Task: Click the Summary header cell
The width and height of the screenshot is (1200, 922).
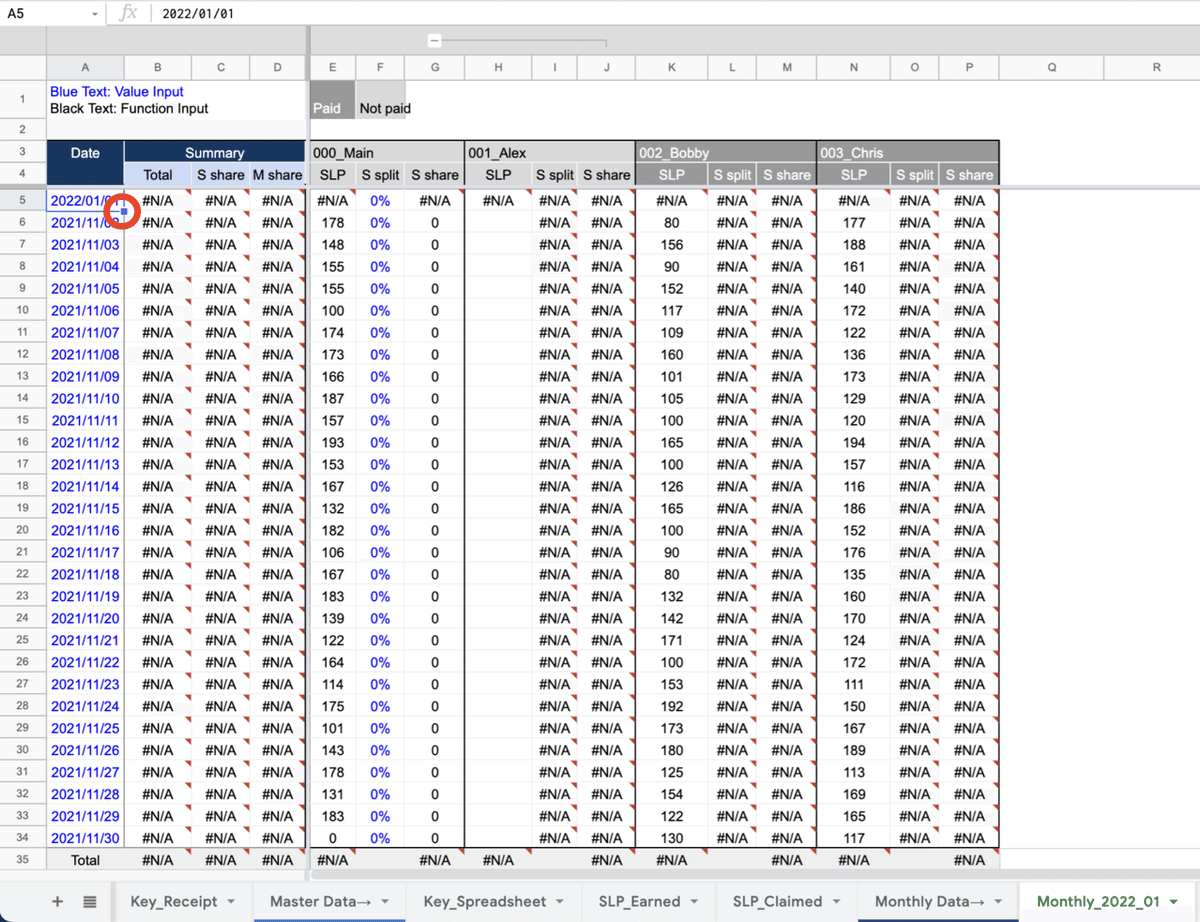Action: [x=214, y=153]
